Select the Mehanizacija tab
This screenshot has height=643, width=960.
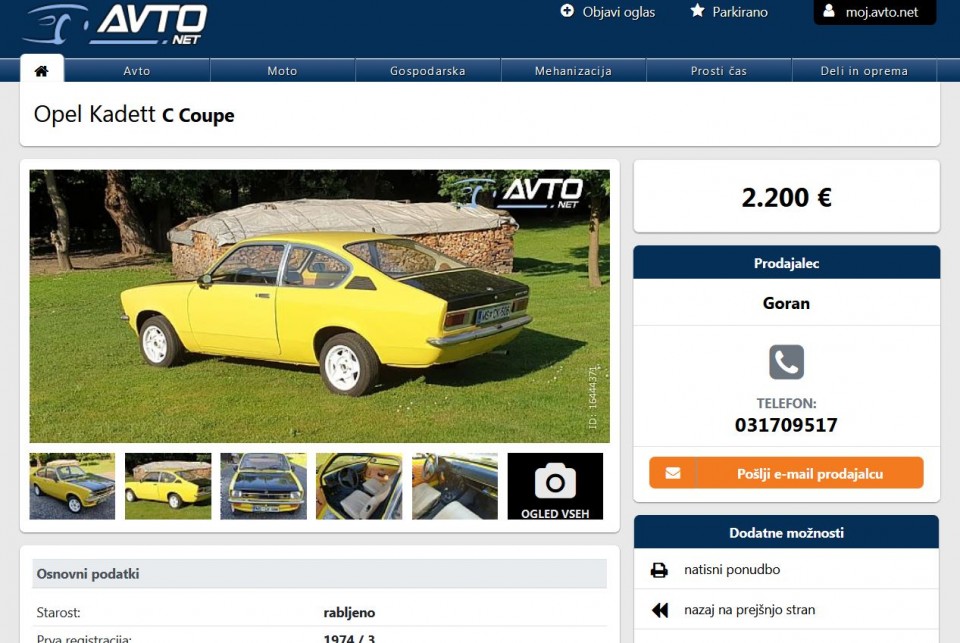click(x=574, y=70)
